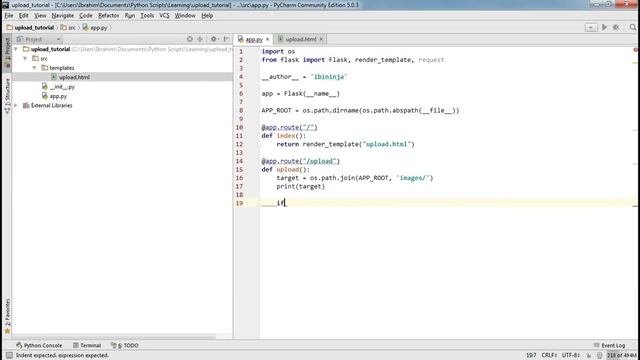Click 'Indent expected' status bar message
Screen dimensions: 640x360
(62, 356)
